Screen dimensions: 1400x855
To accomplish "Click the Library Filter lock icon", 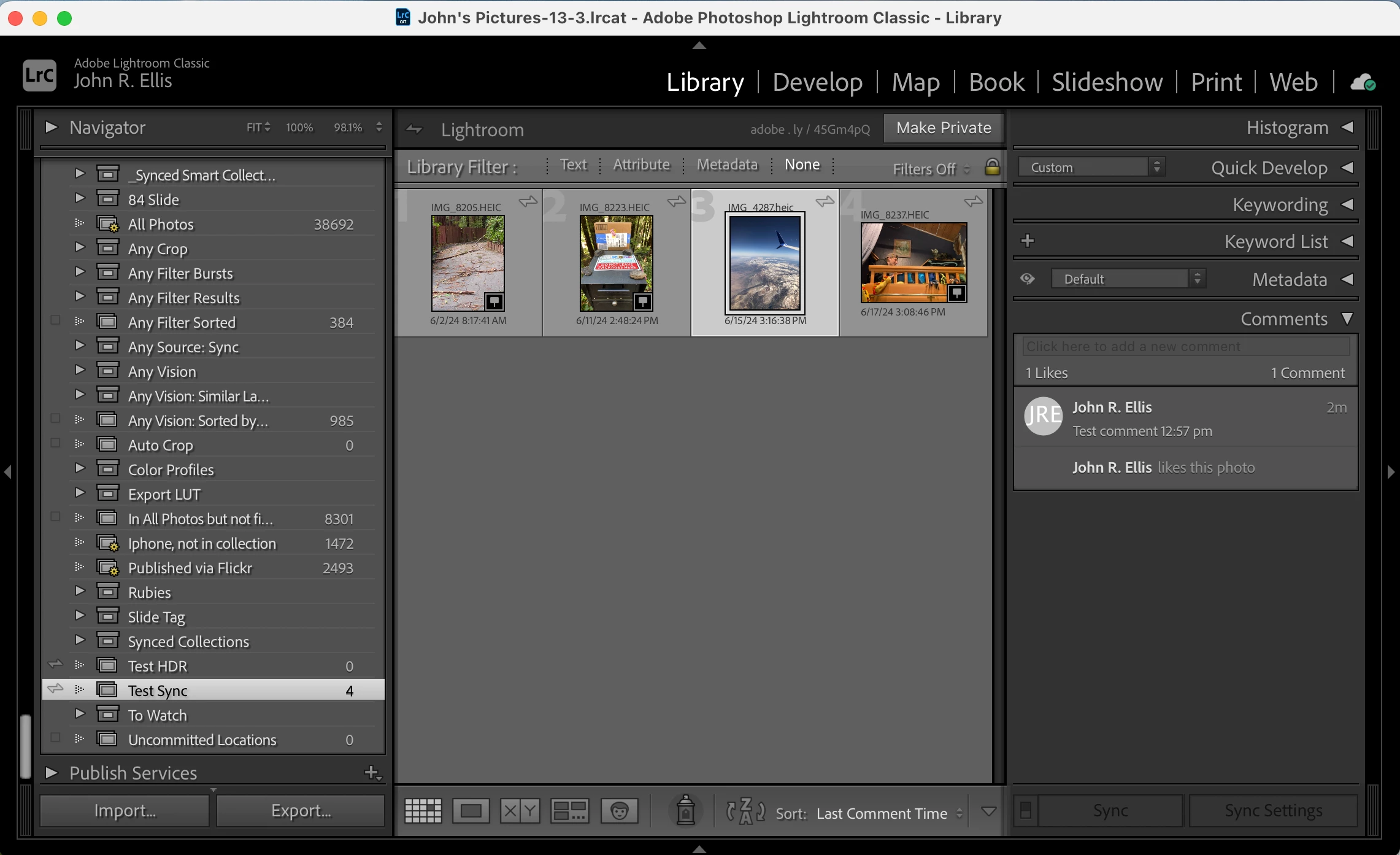I will pyautogui.click(x=992, y=167).
